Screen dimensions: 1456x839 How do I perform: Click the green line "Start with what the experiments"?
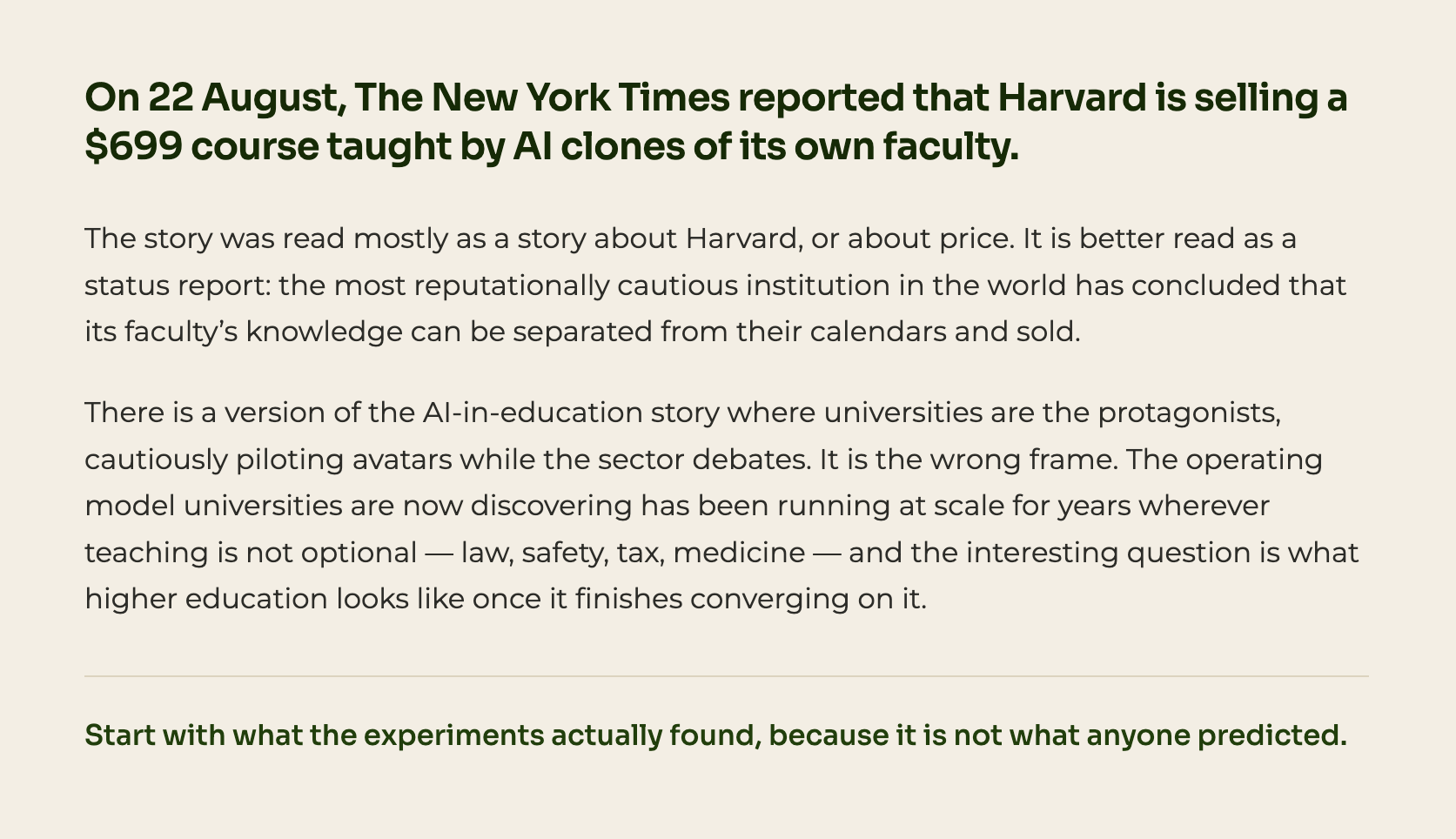click(715, 736)
